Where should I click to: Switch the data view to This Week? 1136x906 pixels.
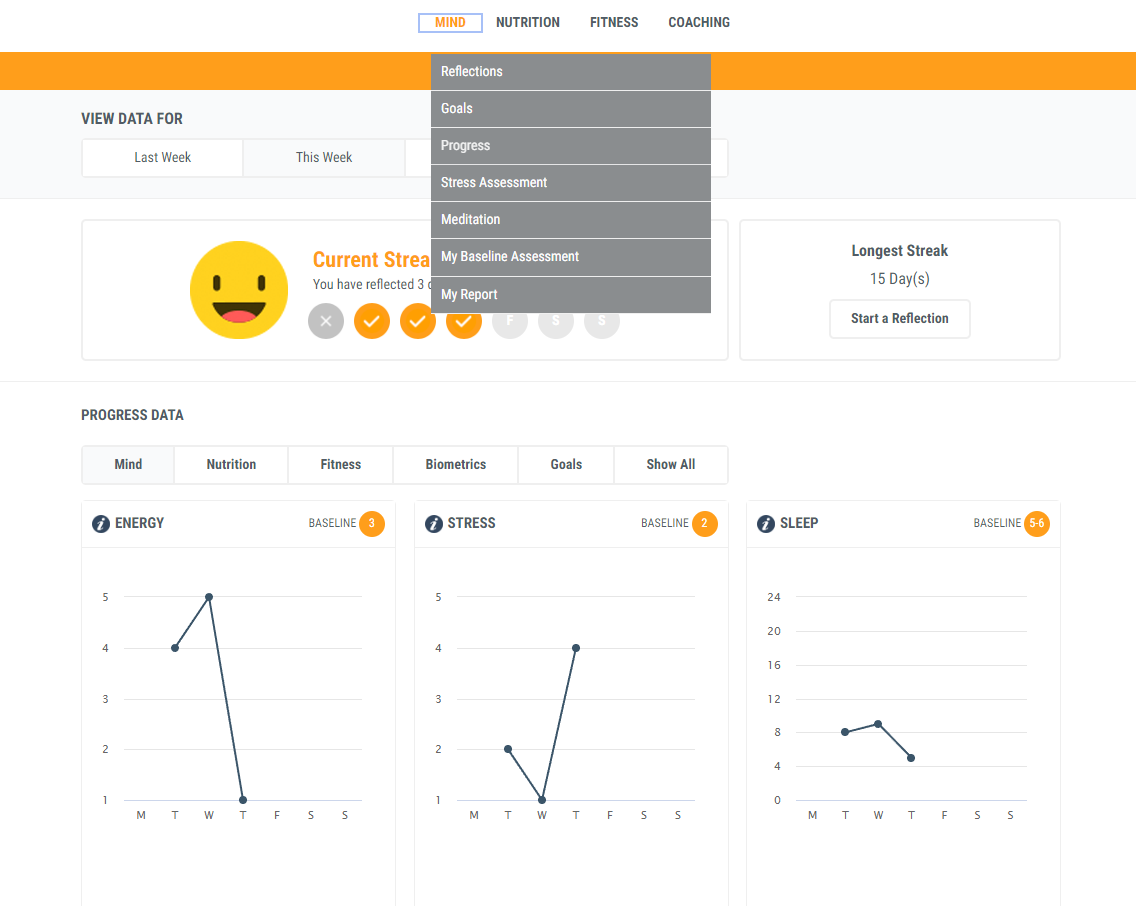(324, 158)
